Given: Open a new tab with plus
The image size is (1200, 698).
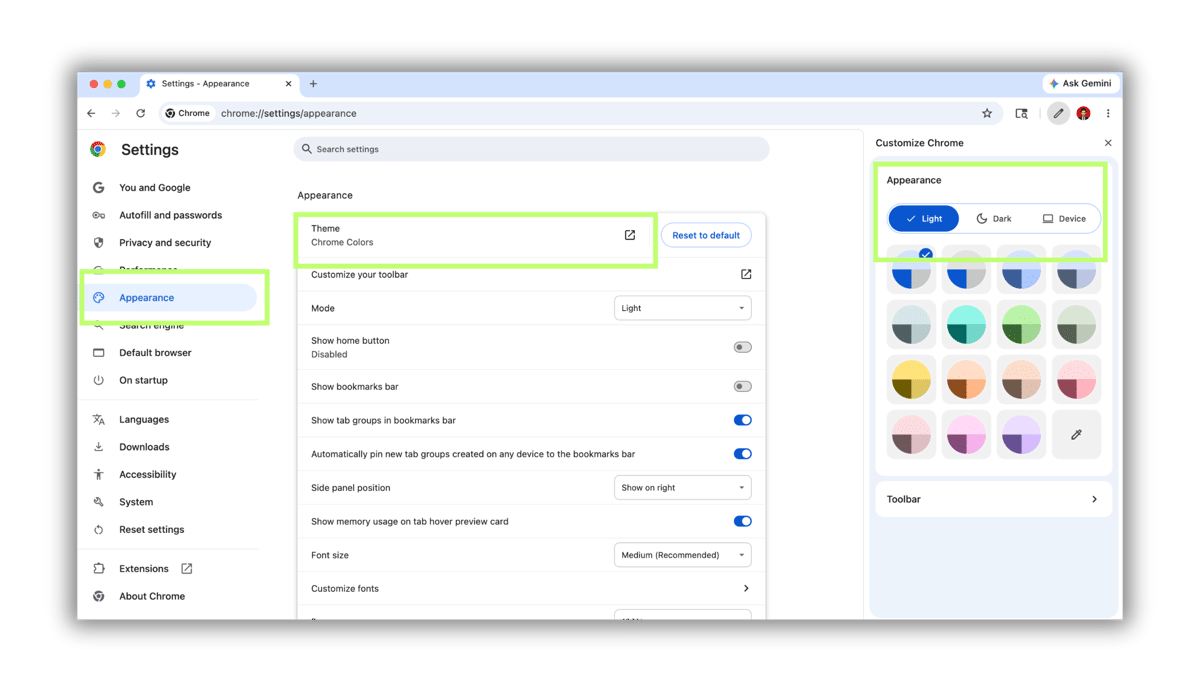Looking at the screenshot, I should [x=313, y=84].
